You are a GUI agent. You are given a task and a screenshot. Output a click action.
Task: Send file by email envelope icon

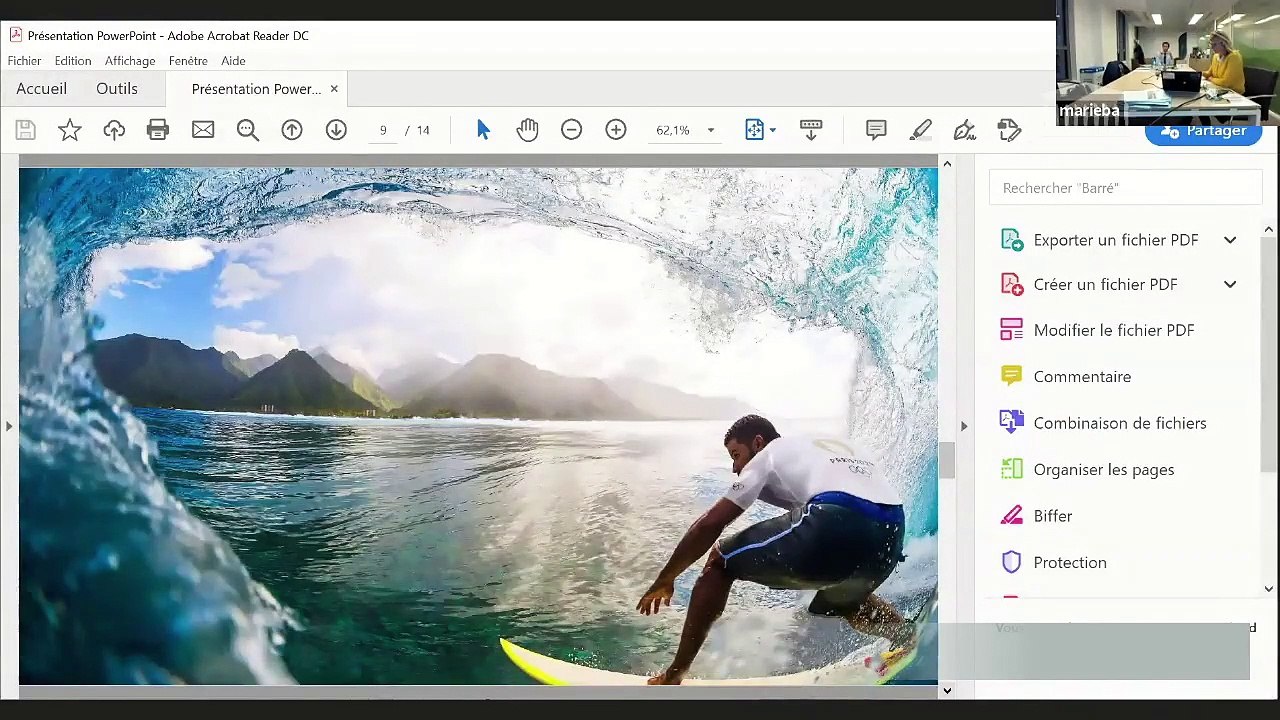coord(203,130)
